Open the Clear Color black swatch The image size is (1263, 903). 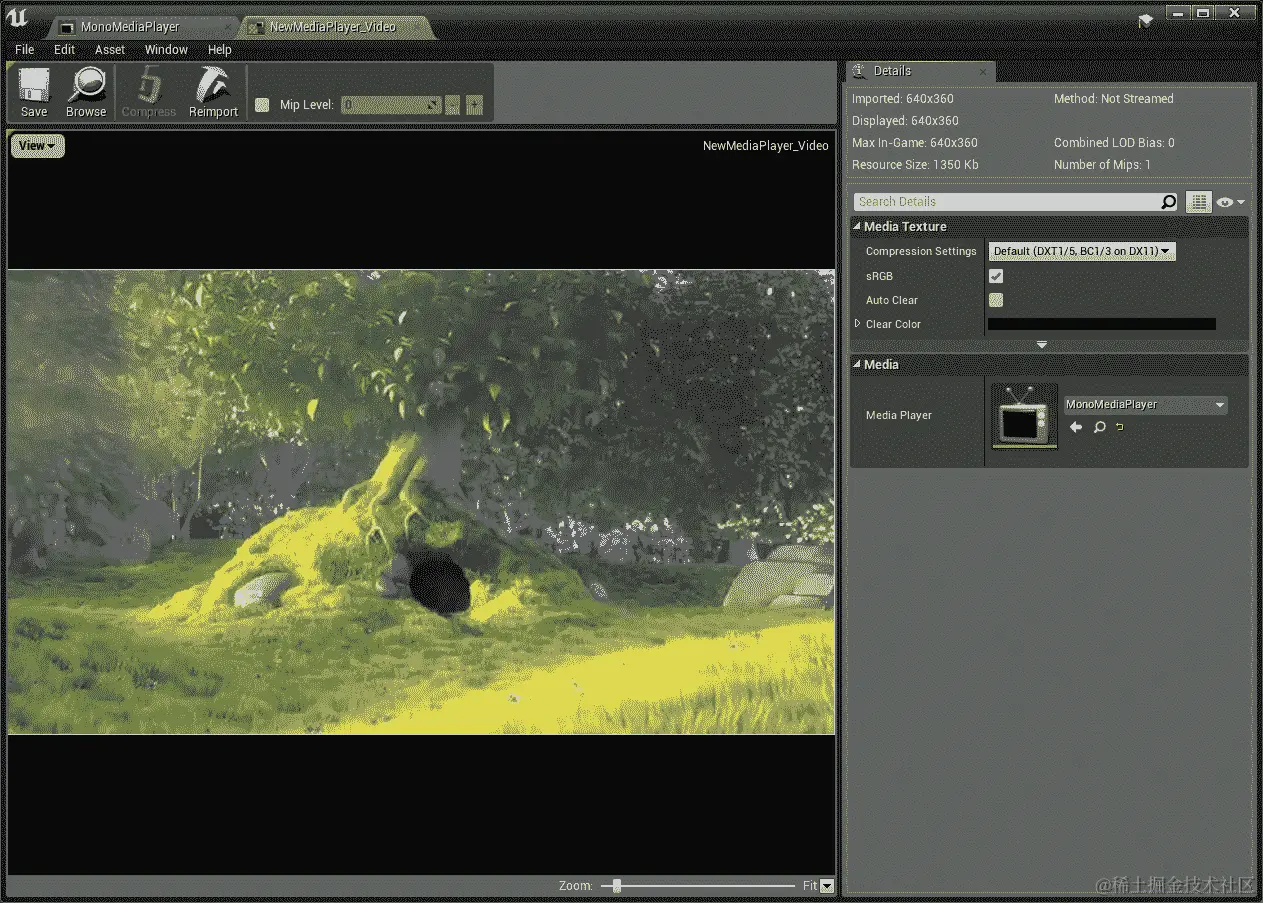point(1102,324)
